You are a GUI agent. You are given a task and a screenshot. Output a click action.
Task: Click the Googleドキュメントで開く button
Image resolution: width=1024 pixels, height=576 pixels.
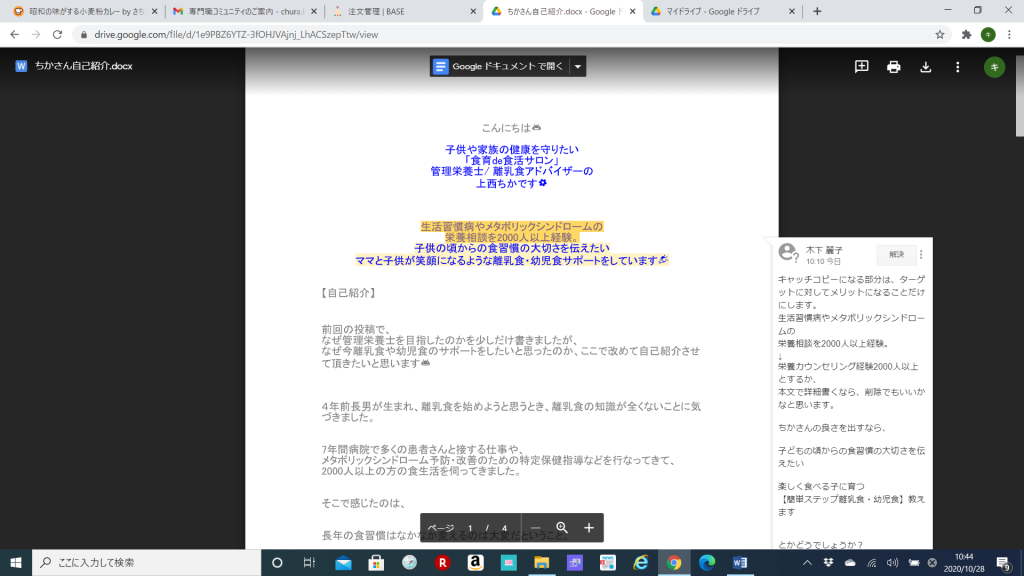pyautogui.click(x=500, y=66)
